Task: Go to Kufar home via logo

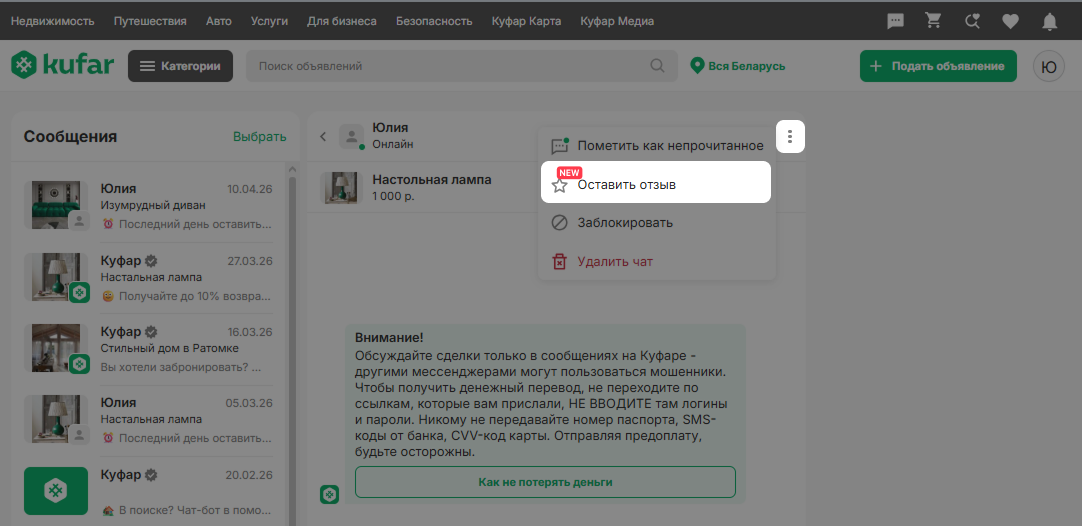Action: pyautogui.click(x=62, y=66)
